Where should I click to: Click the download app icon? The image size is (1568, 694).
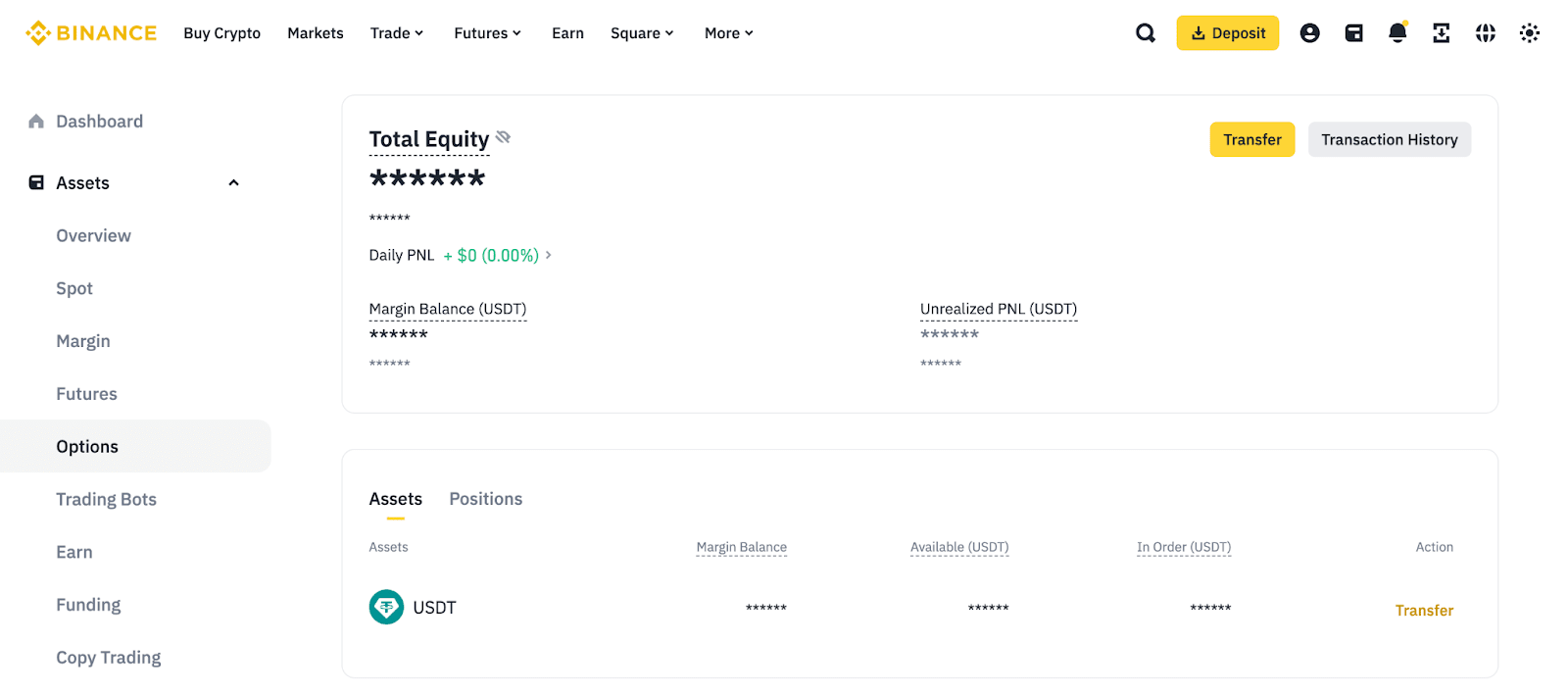click(1441, 33)
